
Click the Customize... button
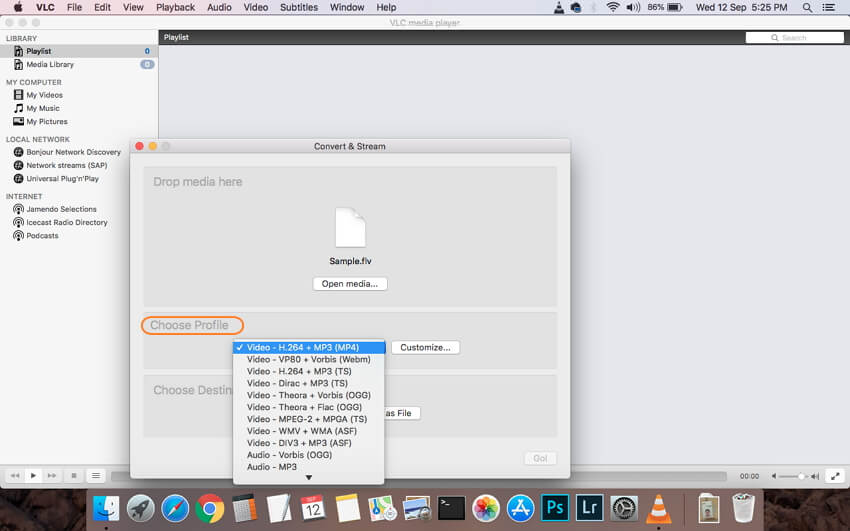[x=425, y=347]
